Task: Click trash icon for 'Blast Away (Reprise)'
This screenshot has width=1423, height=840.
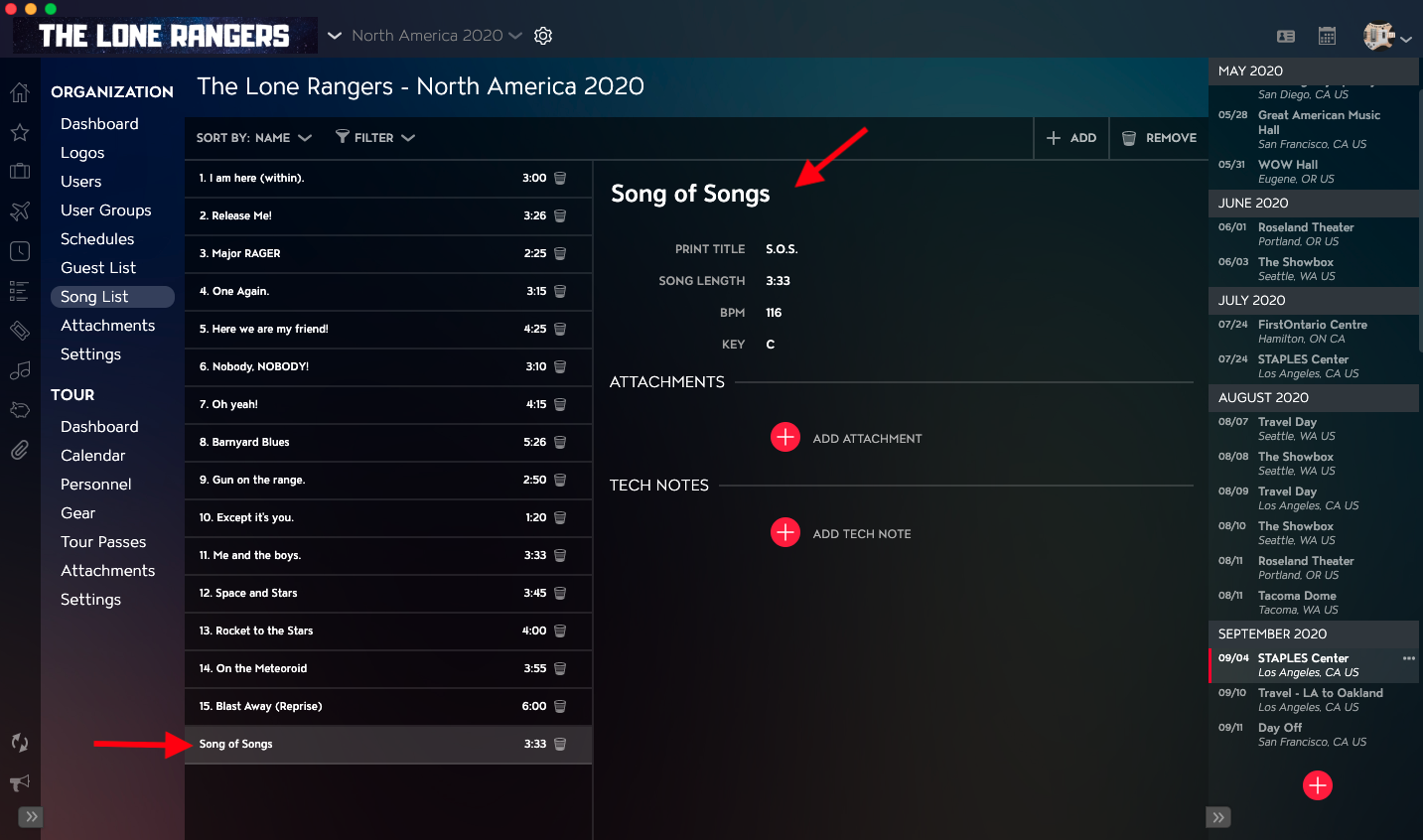Action: pyautogui.click(x=560, y=706)
